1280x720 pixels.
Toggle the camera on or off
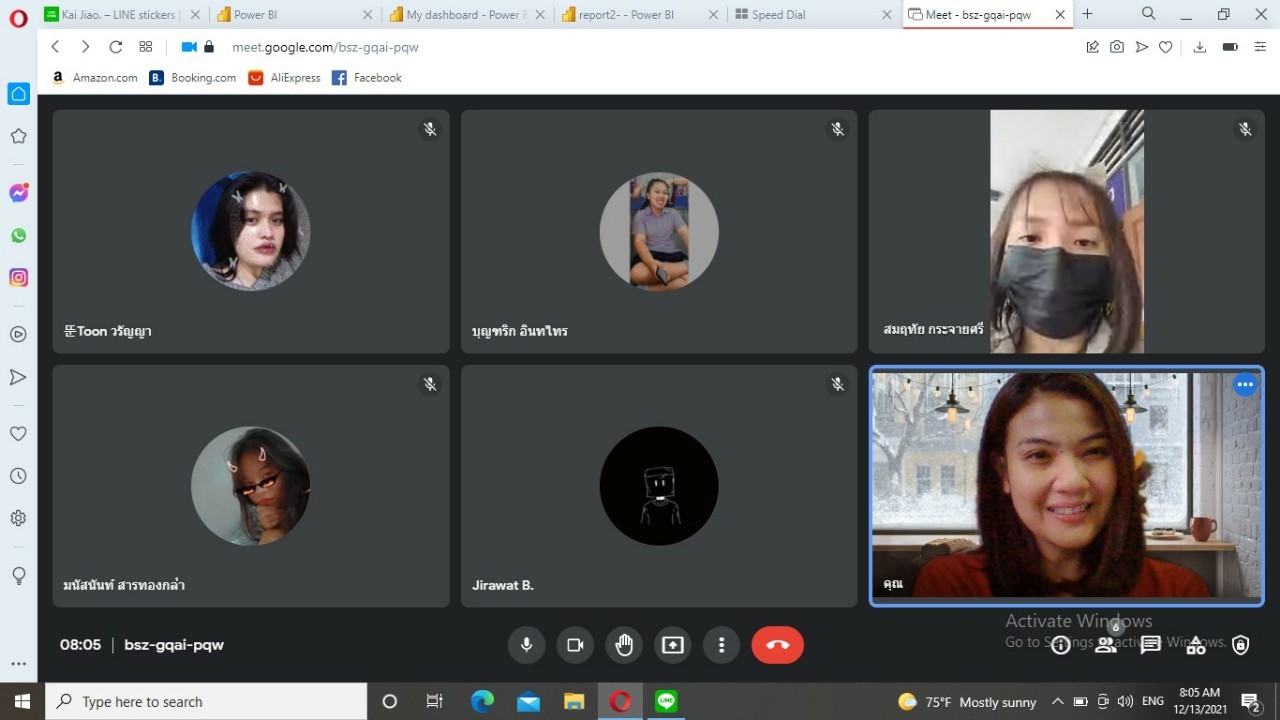tap(575, 645)
